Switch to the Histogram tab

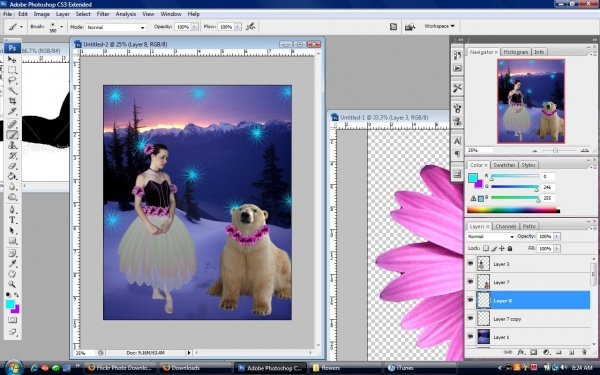coord(516,52)
